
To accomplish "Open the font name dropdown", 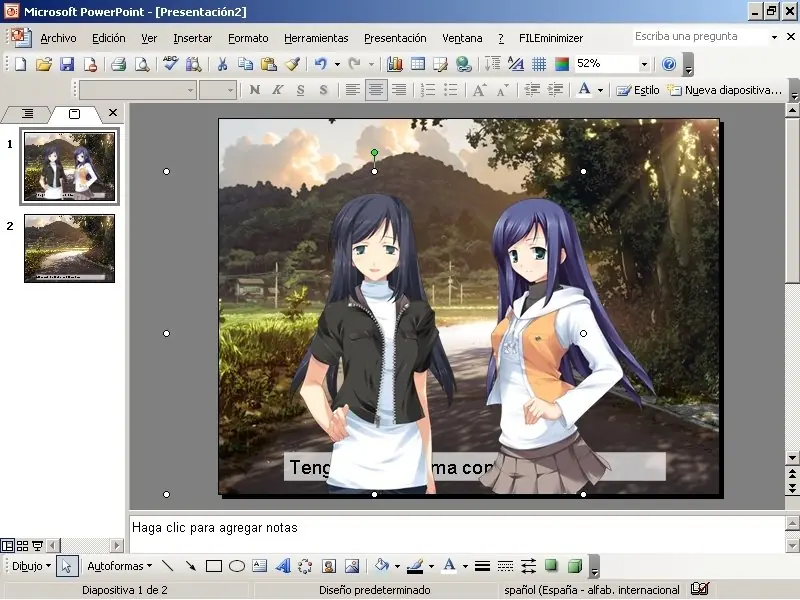I will click(190, 90).
